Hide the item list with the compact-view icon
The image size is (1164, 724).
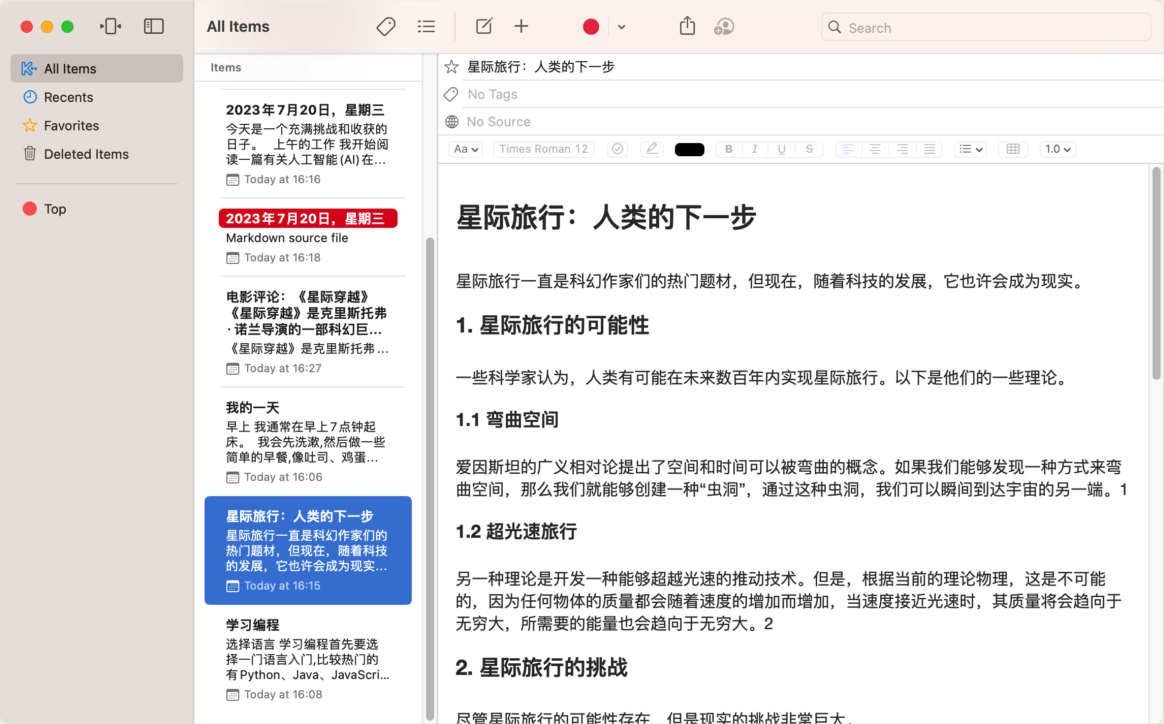coord(110,27)
